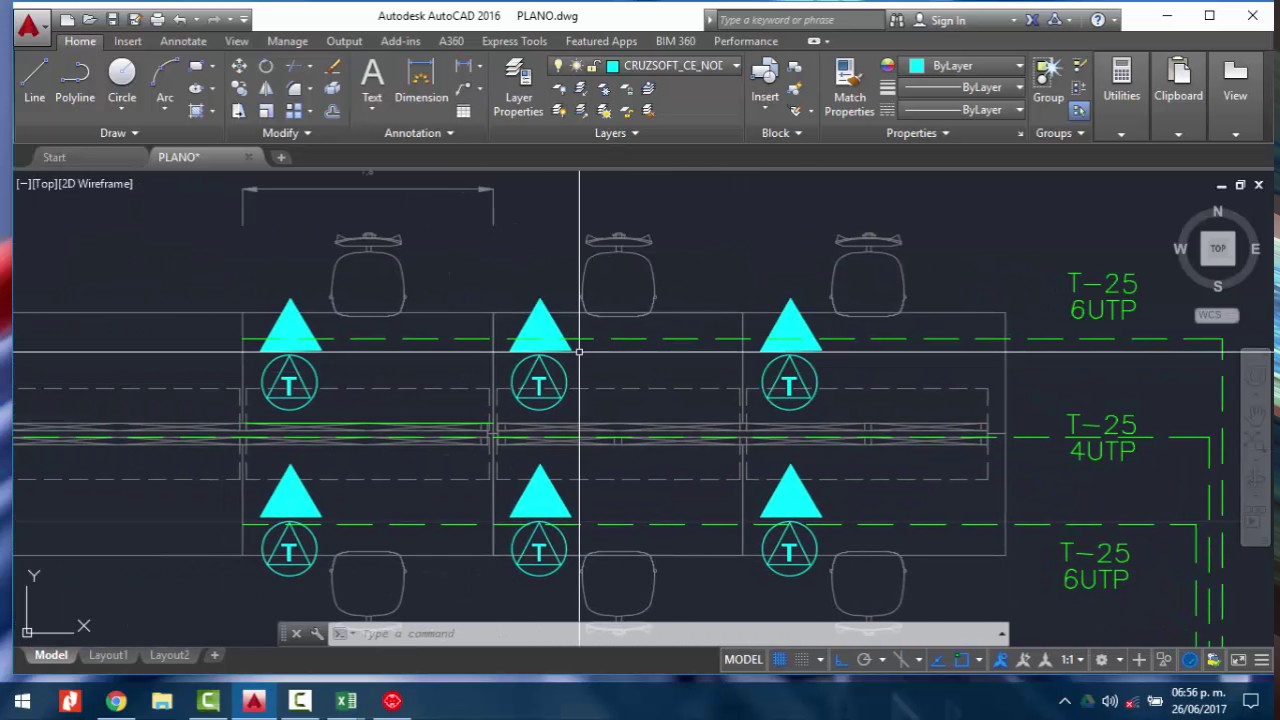
Task: Select the Copy tool in Modify
Action: point(239,88)
